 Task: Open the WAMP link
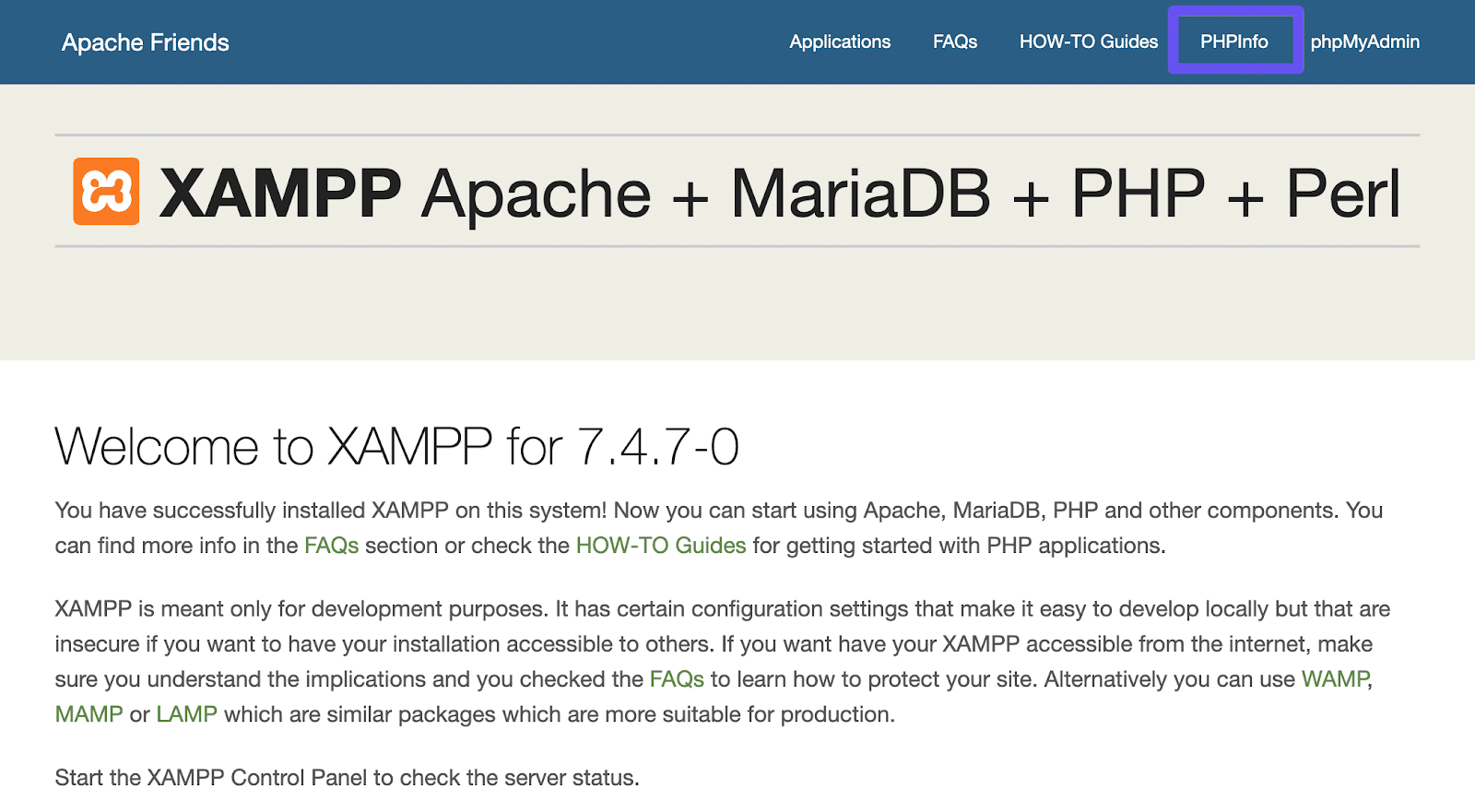(x=1334, y=679)
